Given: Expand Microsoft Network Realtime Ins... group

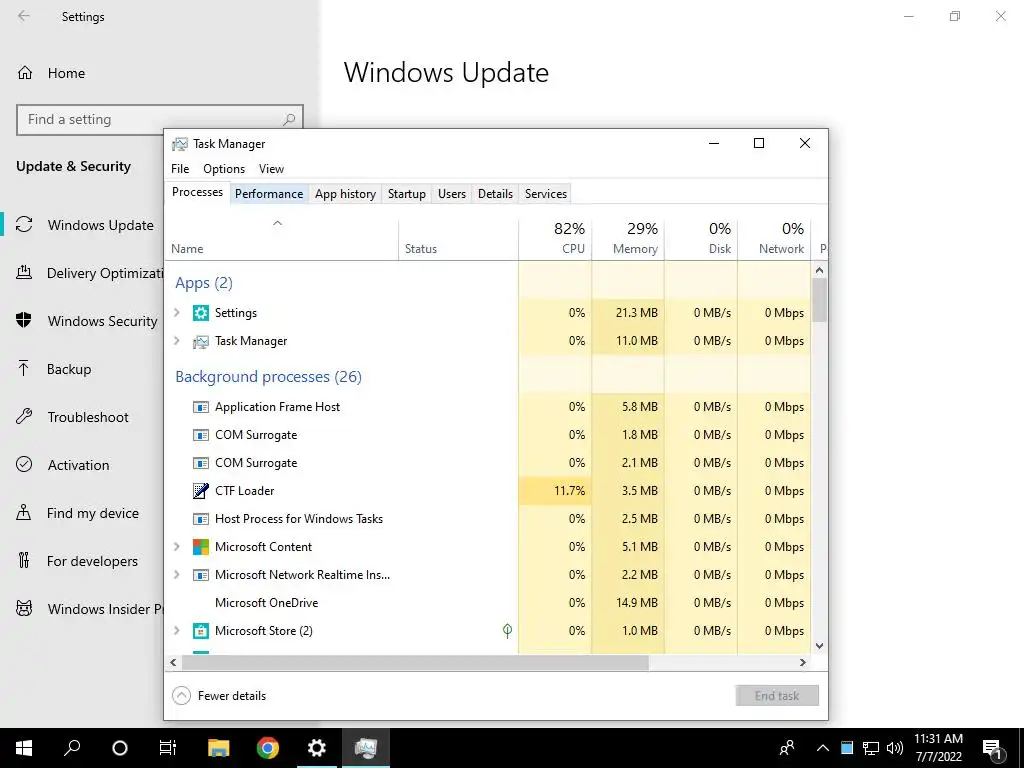Looking at the screenshot, I should tap(177, 575).
